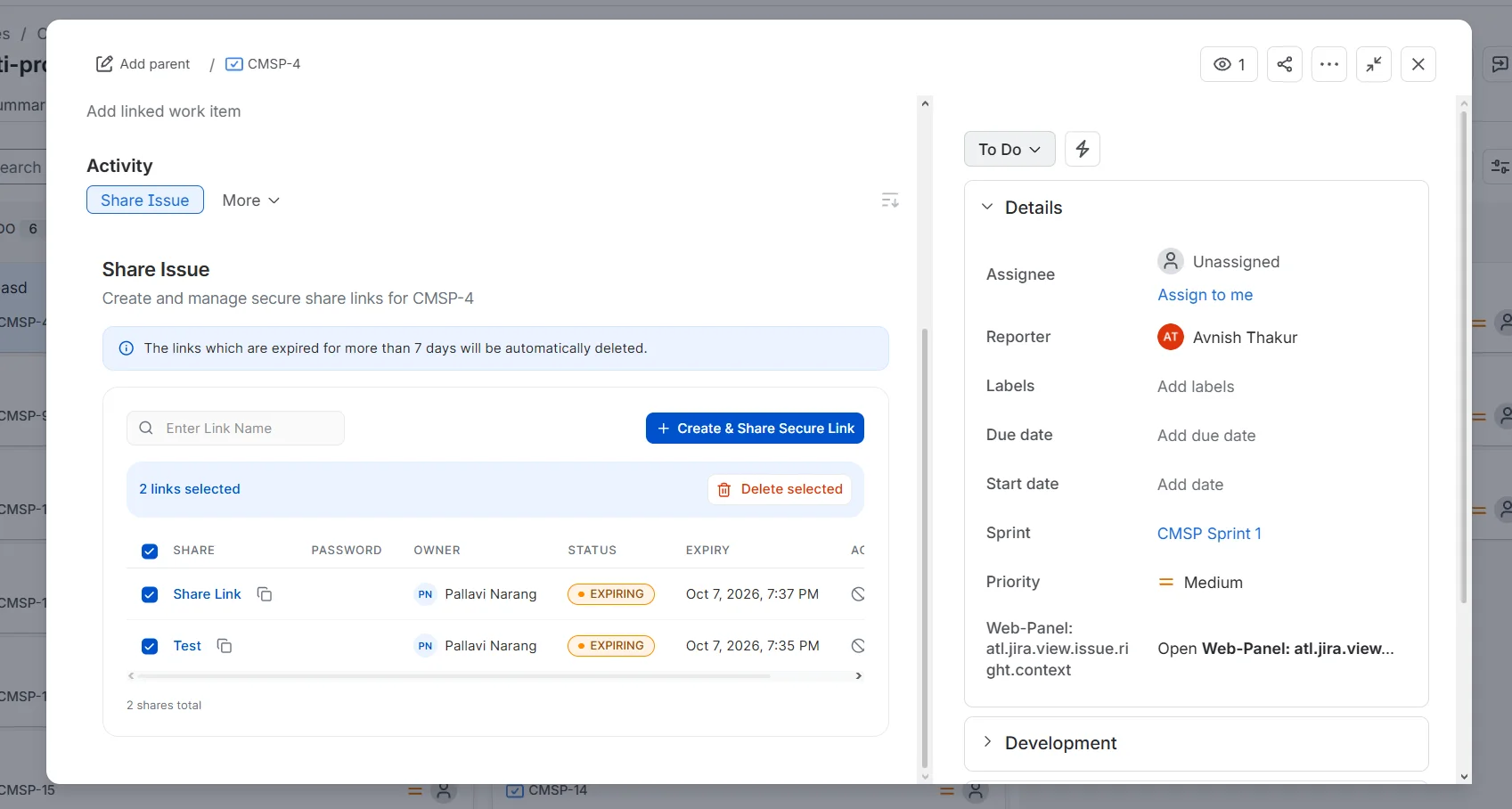Click the right arrow of table scrollbar

pyautogui.click(x=859, y=676)
